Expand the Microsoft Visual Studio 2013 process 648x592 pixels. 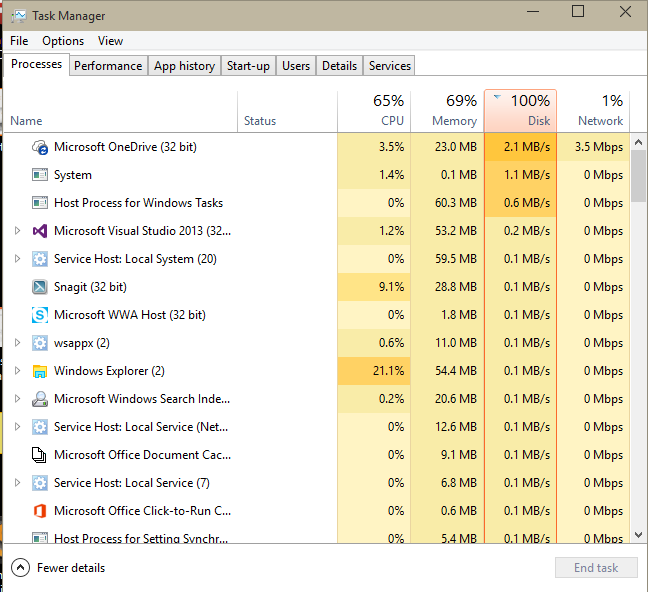pos(17,231)
